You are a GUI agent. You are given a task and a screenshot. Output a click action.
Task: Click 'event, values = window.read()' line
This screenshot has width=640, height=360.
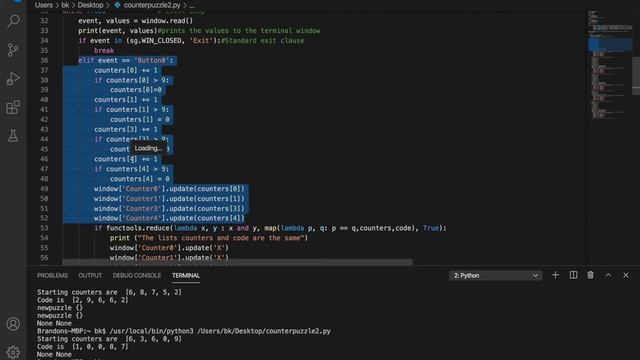click(136, 21)
